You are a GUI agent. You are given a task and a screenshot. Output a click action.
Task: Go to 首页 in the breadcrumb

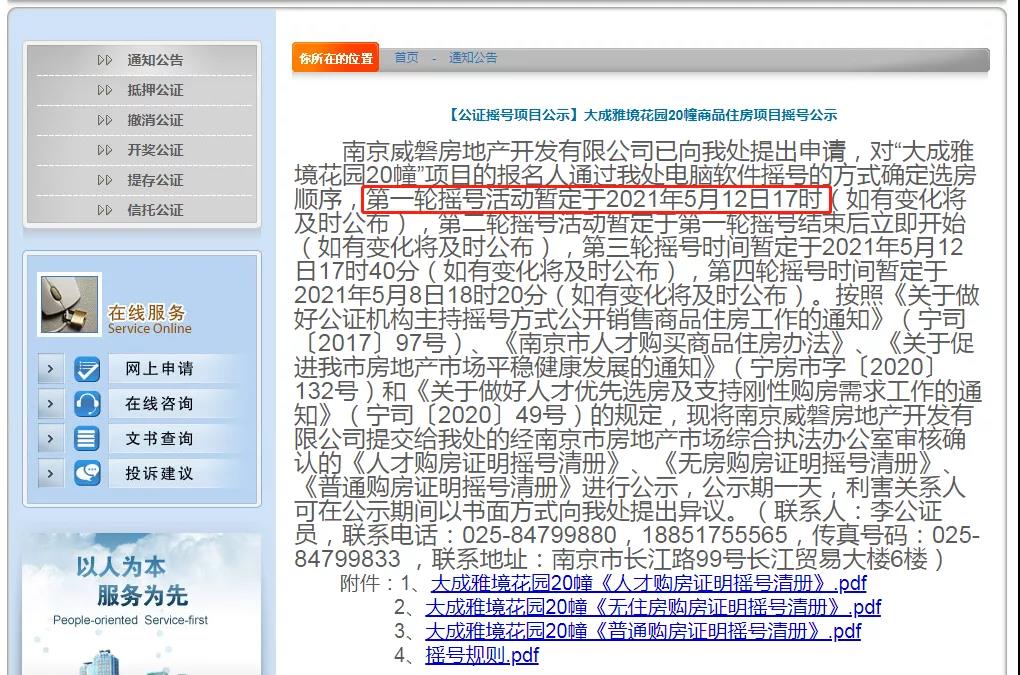click(406, 58)
